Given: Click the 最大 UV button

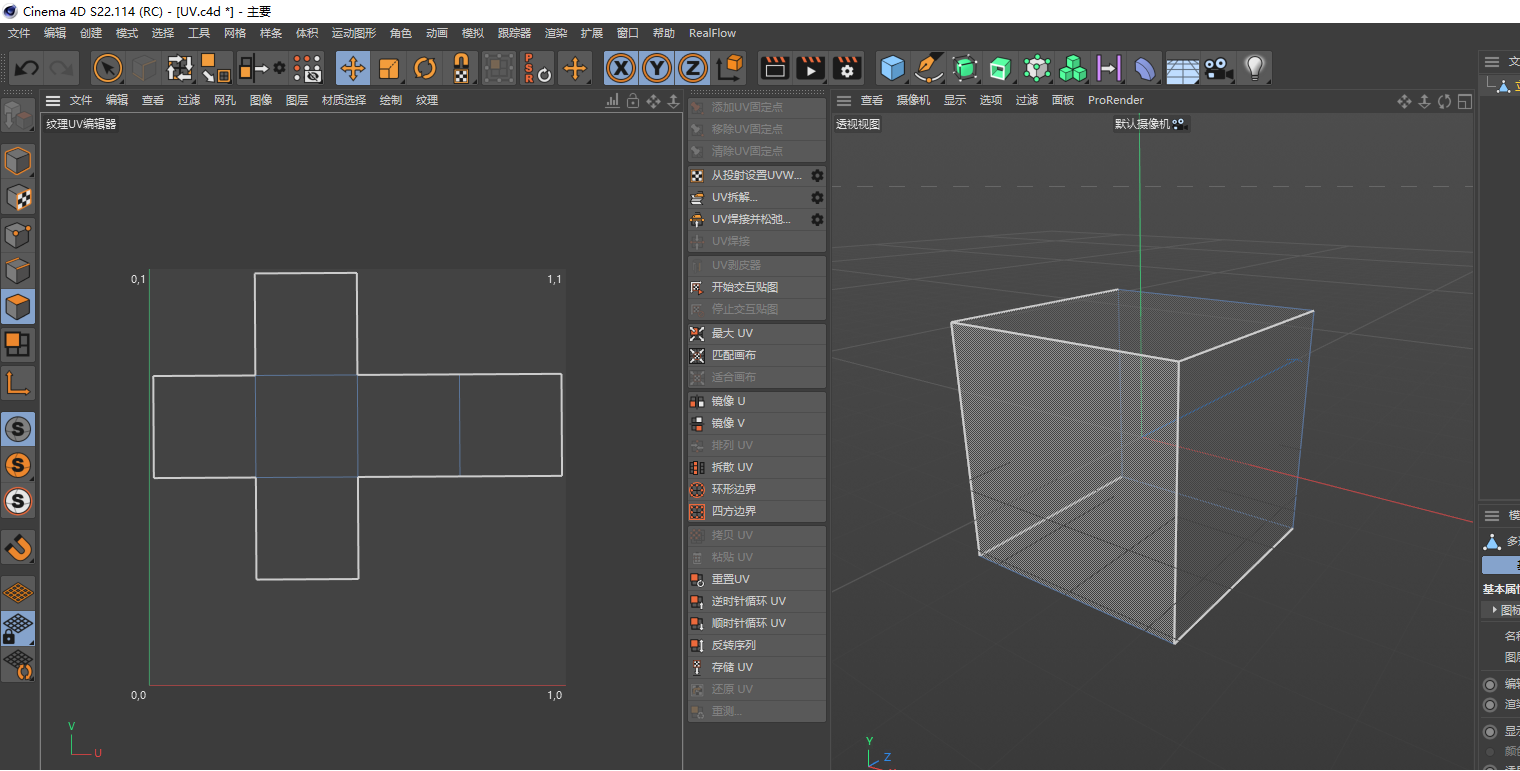Looking at the screenshot, I should [x=756, y=332].
